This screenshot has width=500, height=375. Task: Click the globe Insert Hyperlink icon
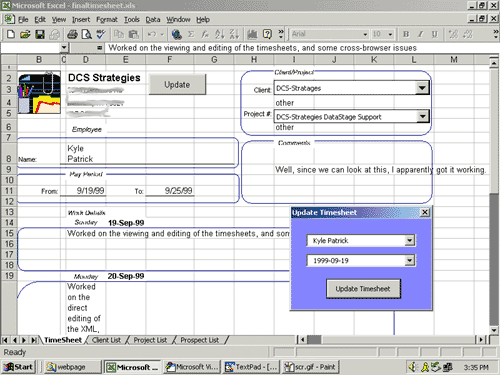pos(176,34)
